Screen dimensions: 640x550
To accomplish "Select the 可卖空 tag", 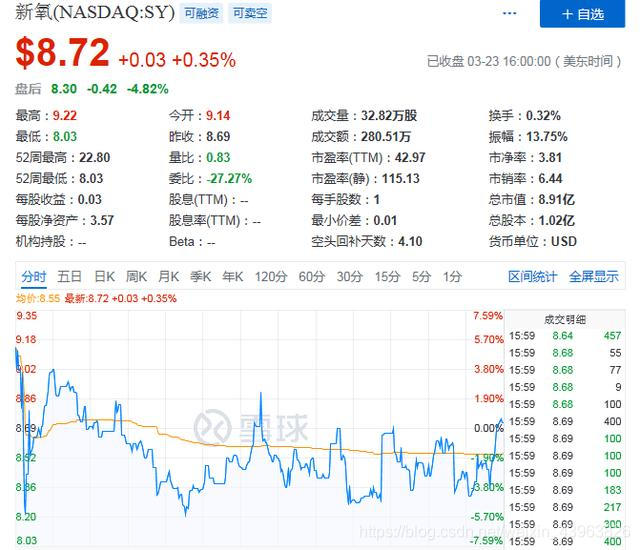I will tap(250, 13).
